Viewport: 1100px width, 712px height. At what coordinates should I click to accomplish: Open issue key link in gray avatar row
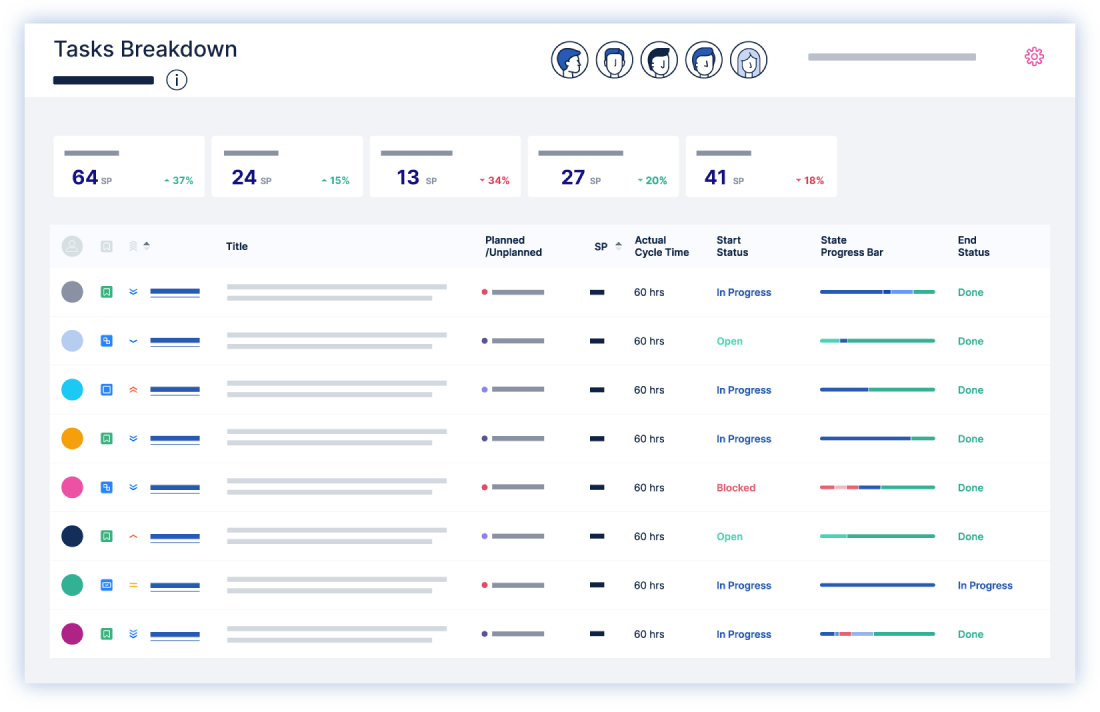(175, 293)
